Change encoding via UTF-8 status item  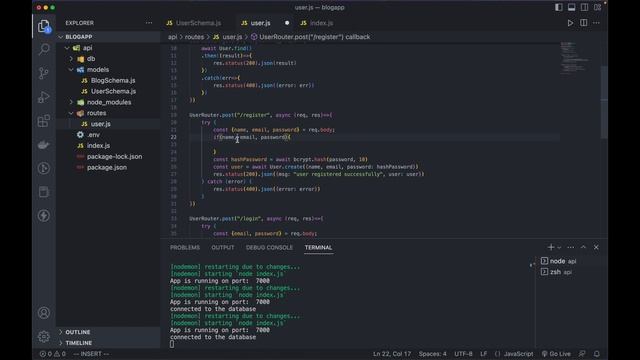(x=463, y=354)
